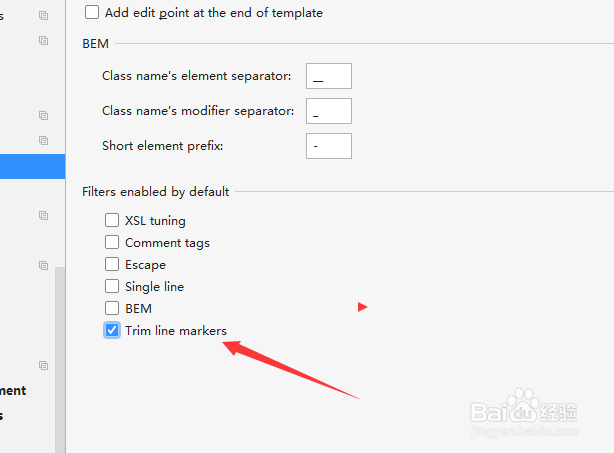Enable Add edit point at end of template

coord(92,13)
